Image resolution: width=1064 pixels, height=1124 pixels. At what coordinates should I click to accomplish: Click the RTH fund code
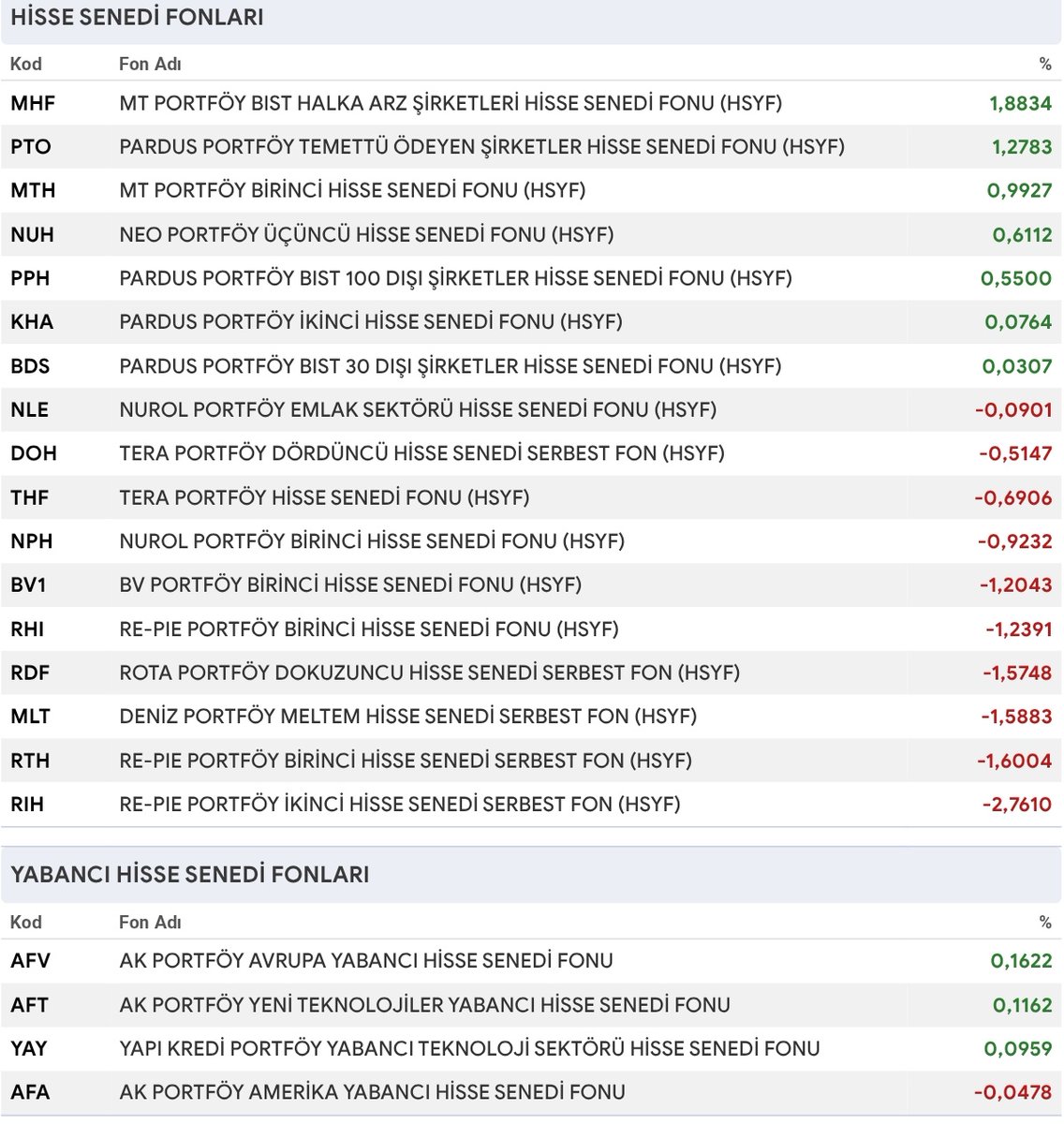coord(30,761)
